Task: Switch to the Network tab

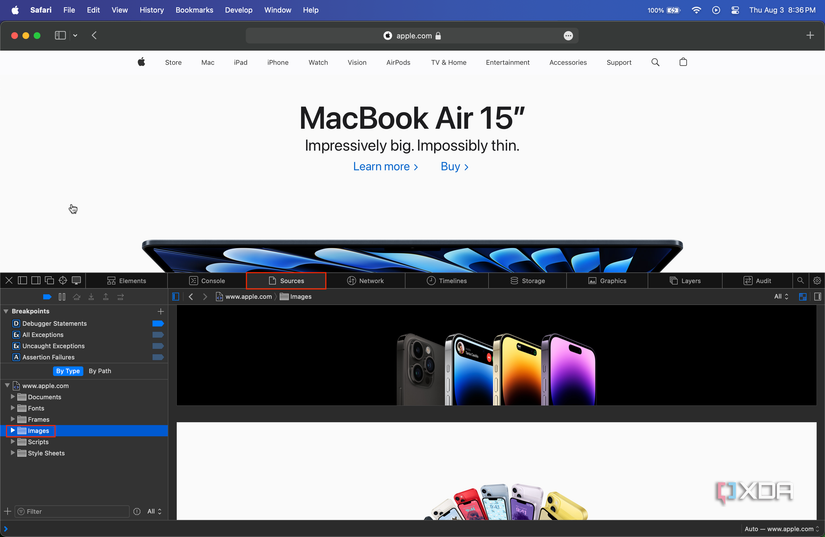Action: pos(365,280)
